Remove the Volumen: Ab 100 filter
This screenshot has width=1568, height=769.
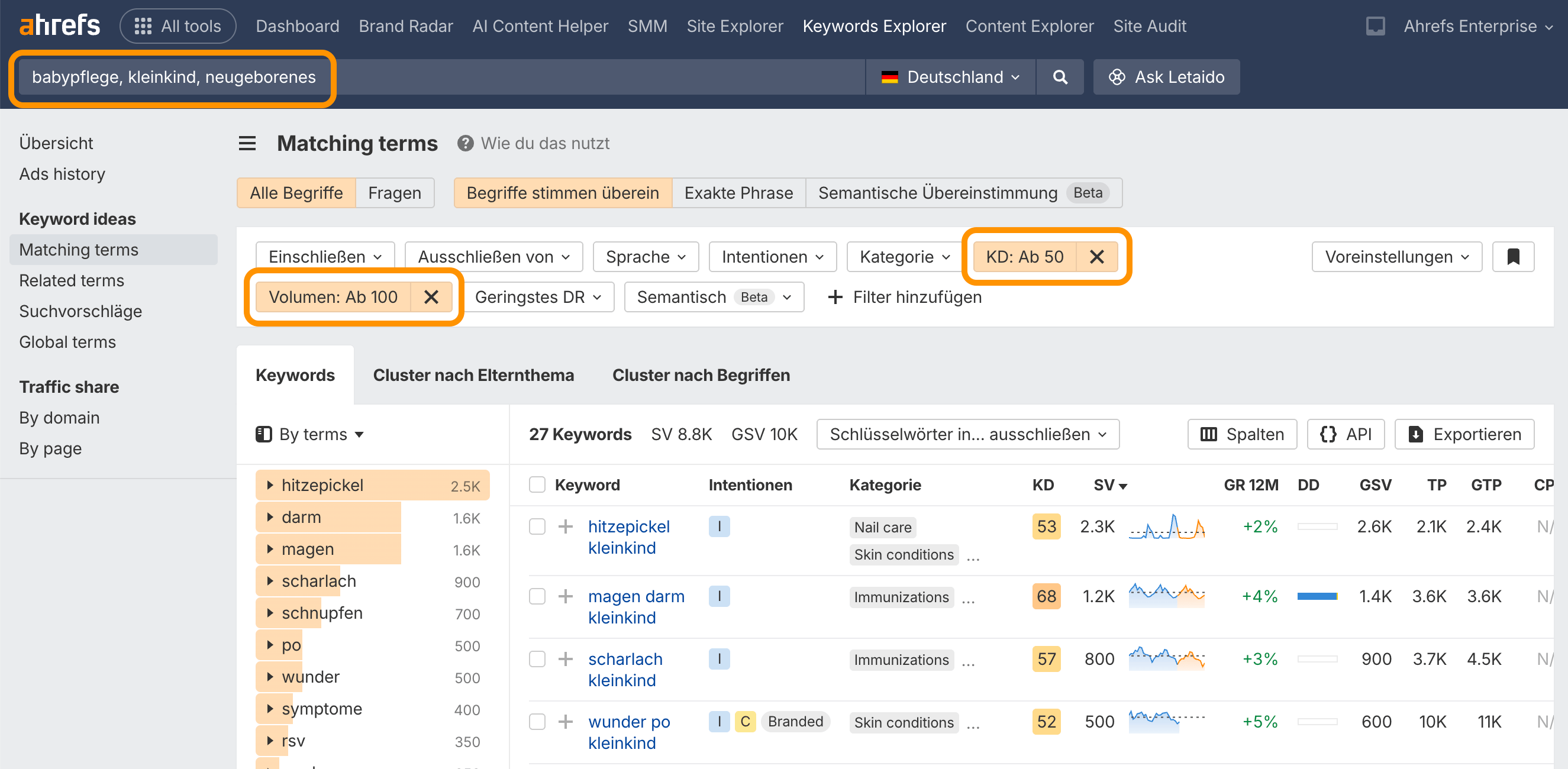pyautogui.click(x=431, y=297)
